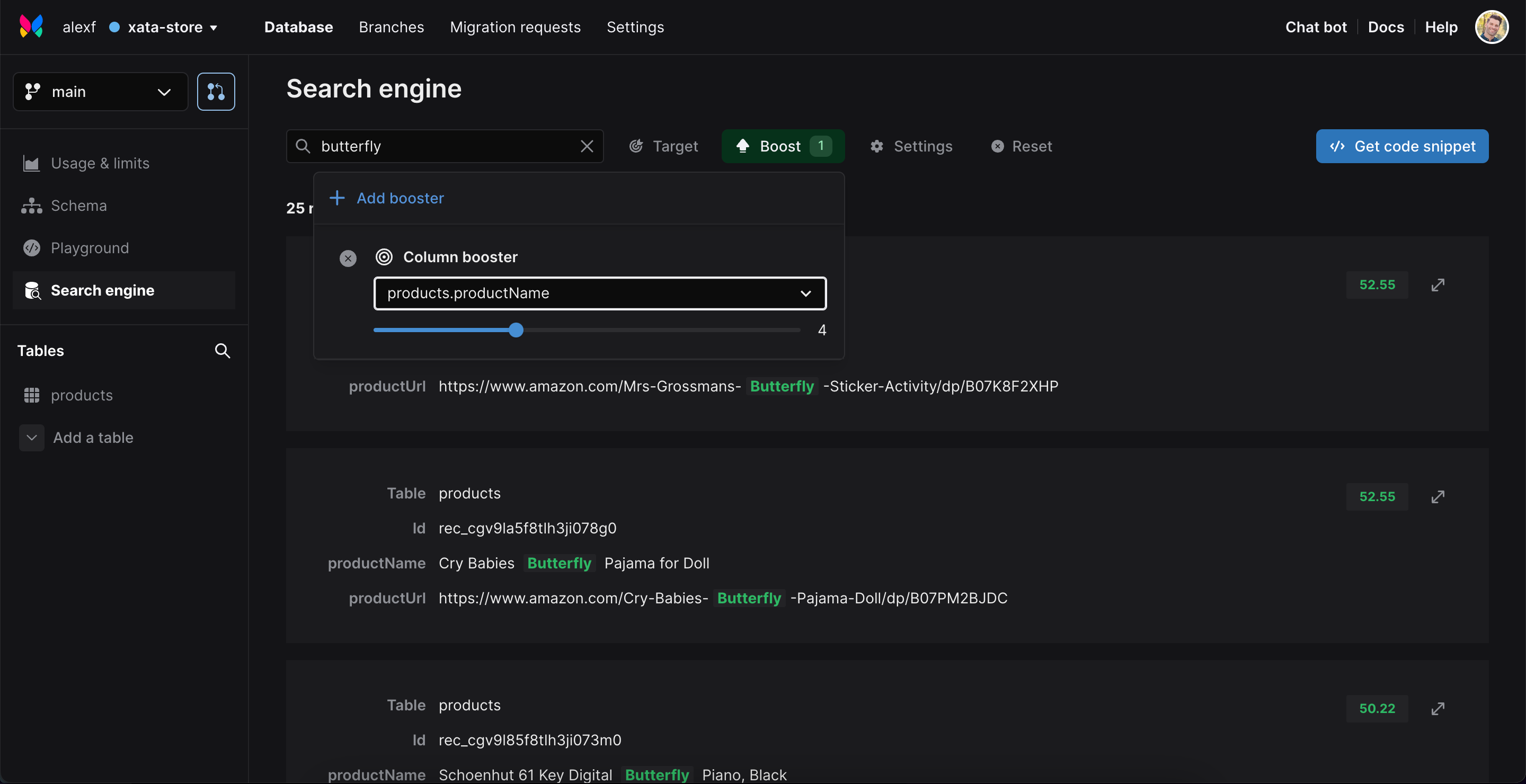The width and height of the screenshot is (1526, 784).
Task: Open the products.productName column dropdown
Action: 599,293
